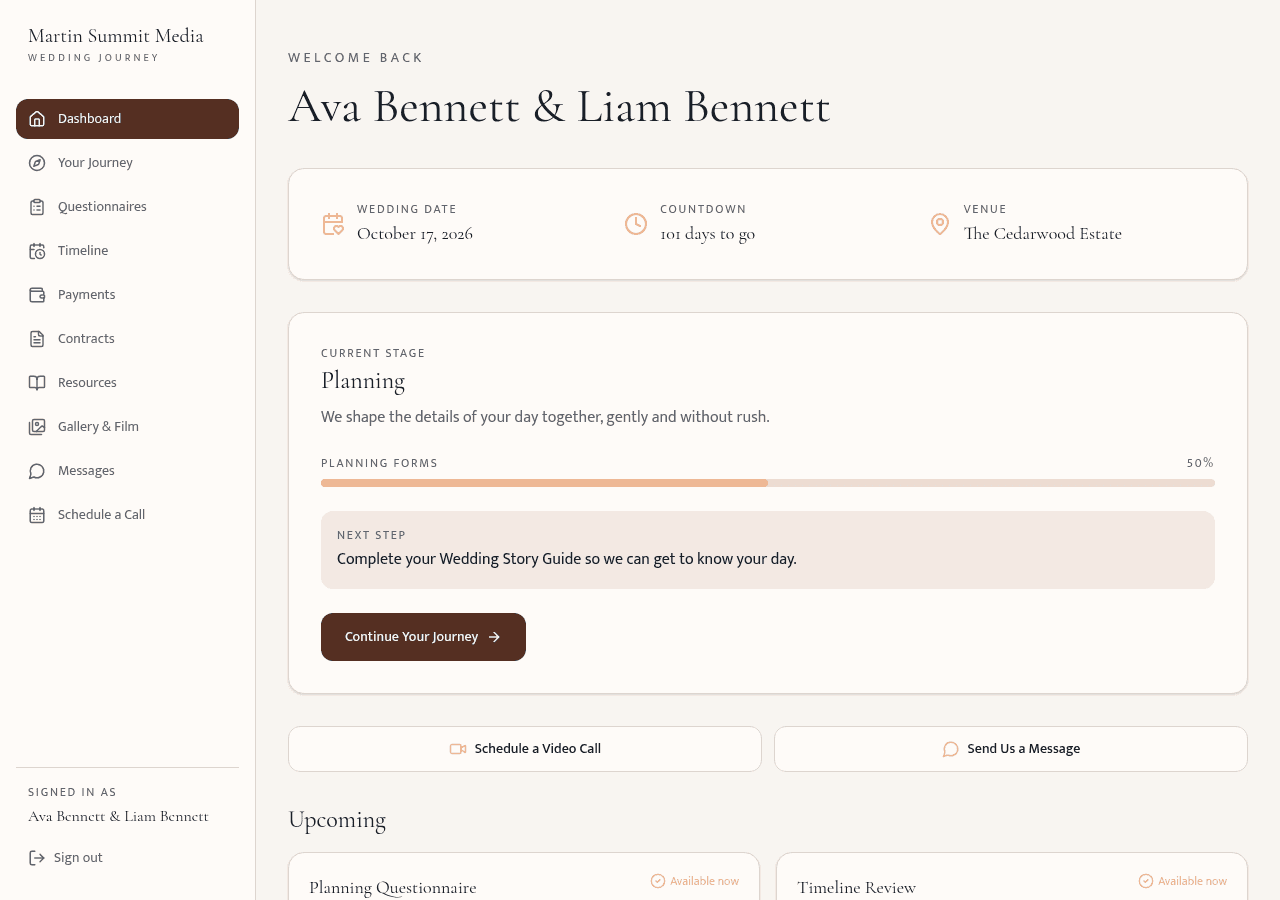The width and height of the screenshot is (1280, 900).
Task: Click the Messages speech bubble icon
Action: tap(37, 471)
